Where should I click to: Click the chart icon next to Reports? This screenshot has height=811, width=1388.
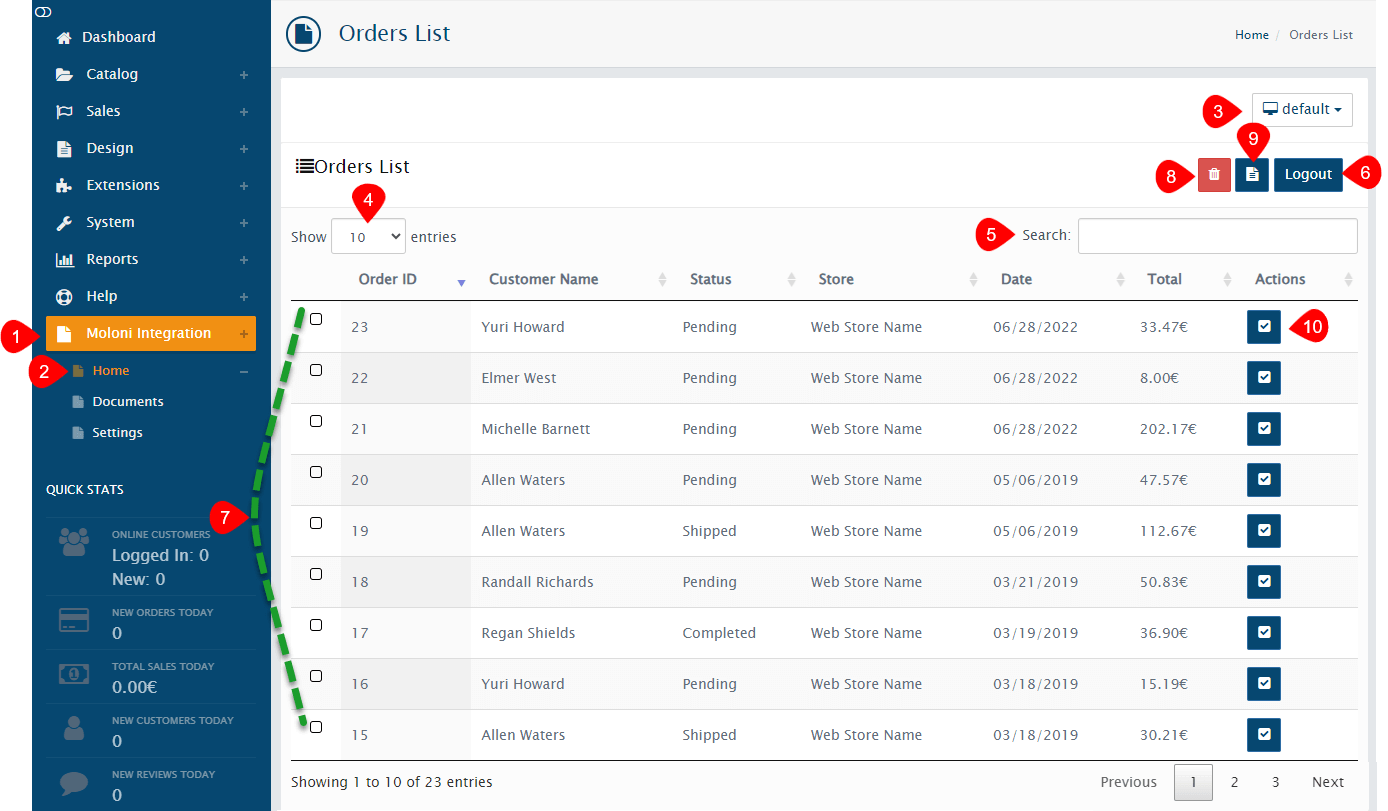pyautogui.click(x=64, y=260)
